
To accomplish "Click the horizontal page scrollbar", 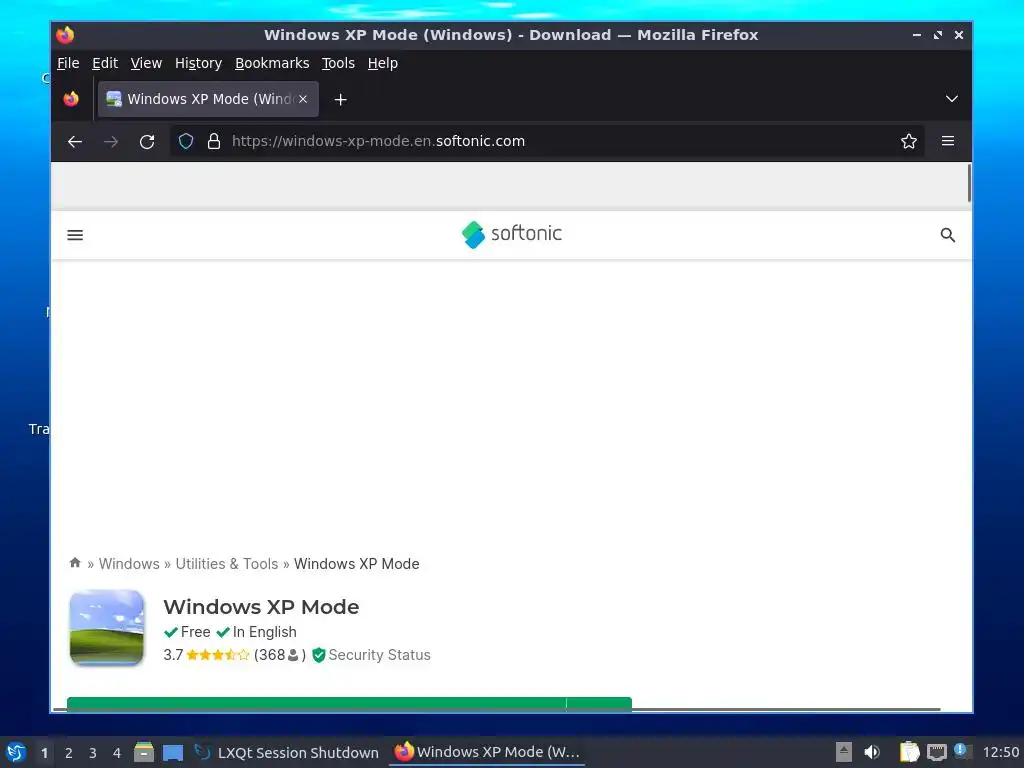I will pos(496,709).
